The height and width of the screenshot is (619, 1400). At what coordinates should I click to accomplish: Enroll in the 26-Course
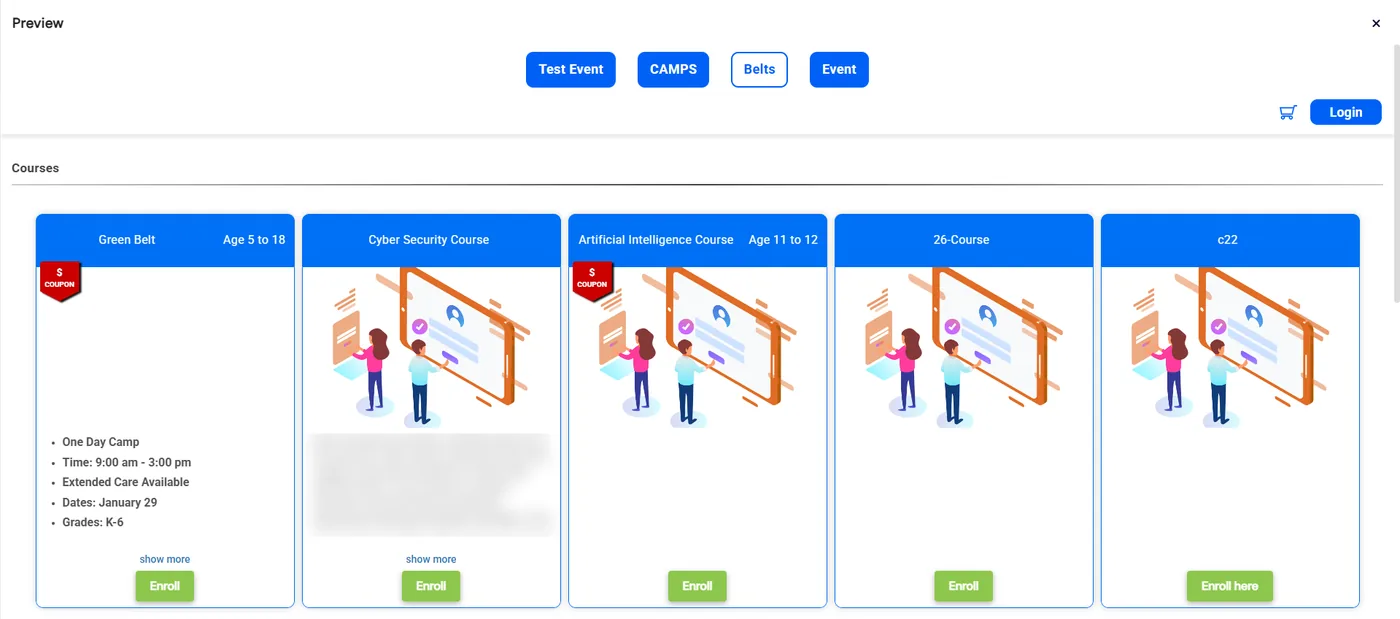coord(964,586)
